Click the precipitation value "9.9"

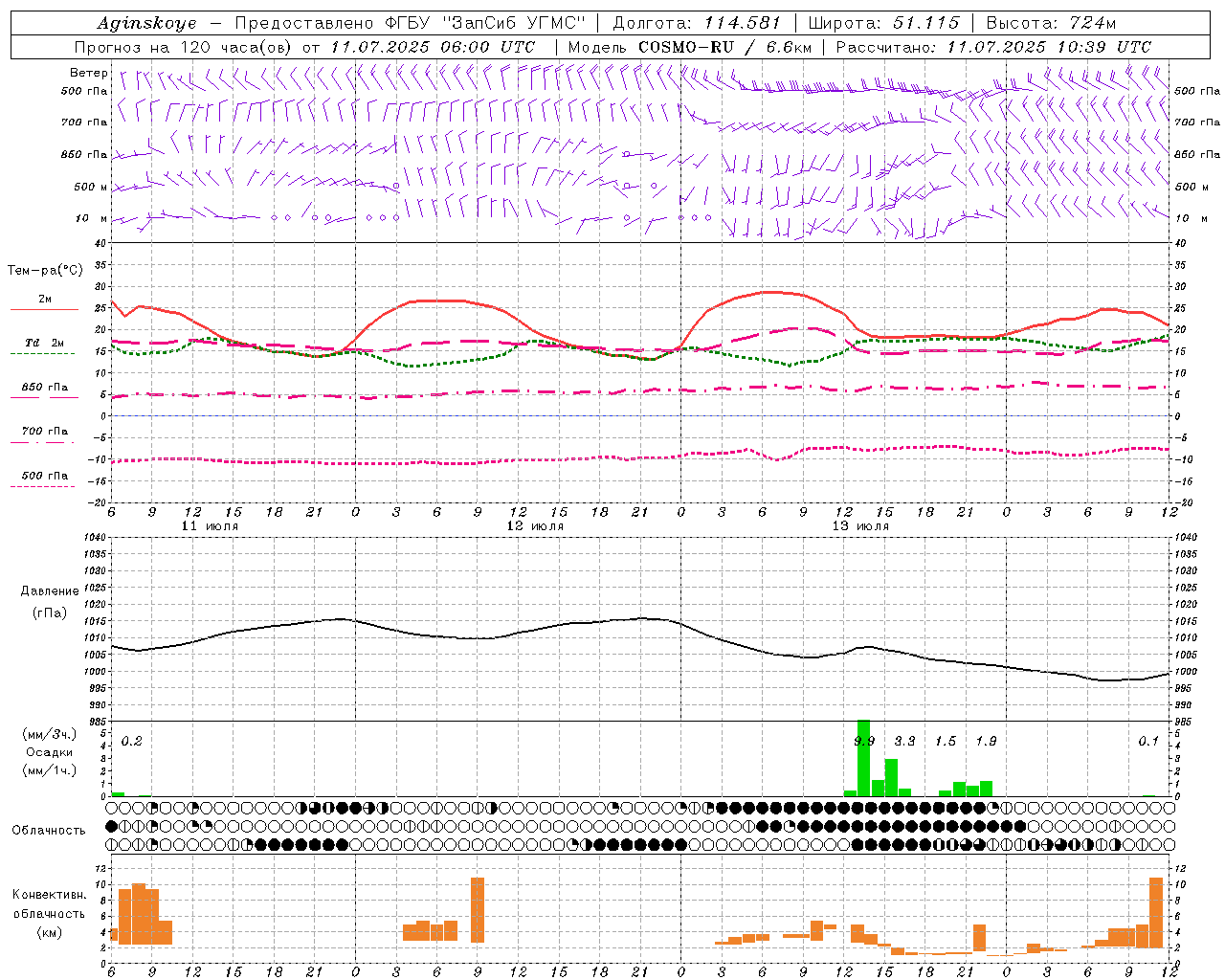coord(864,741)
